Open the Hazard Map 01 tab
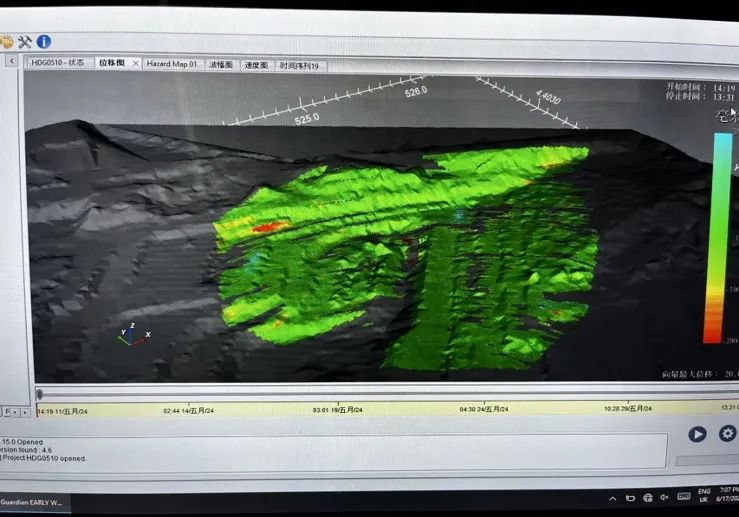 pyautogui.click(x=172, y=64)
